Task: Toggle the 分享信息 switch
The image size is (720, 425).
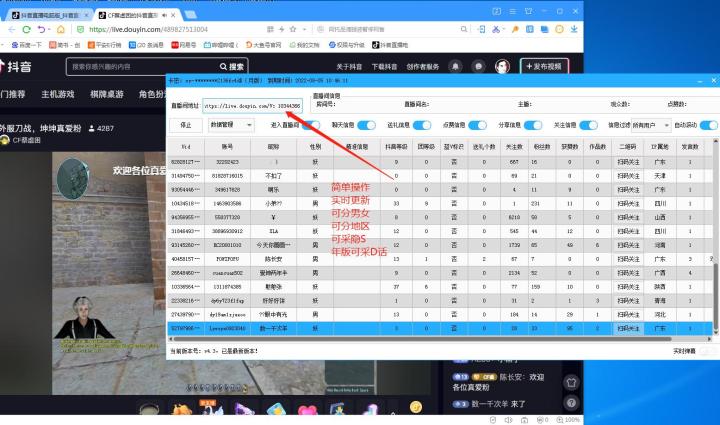Action: click(533, 125)
